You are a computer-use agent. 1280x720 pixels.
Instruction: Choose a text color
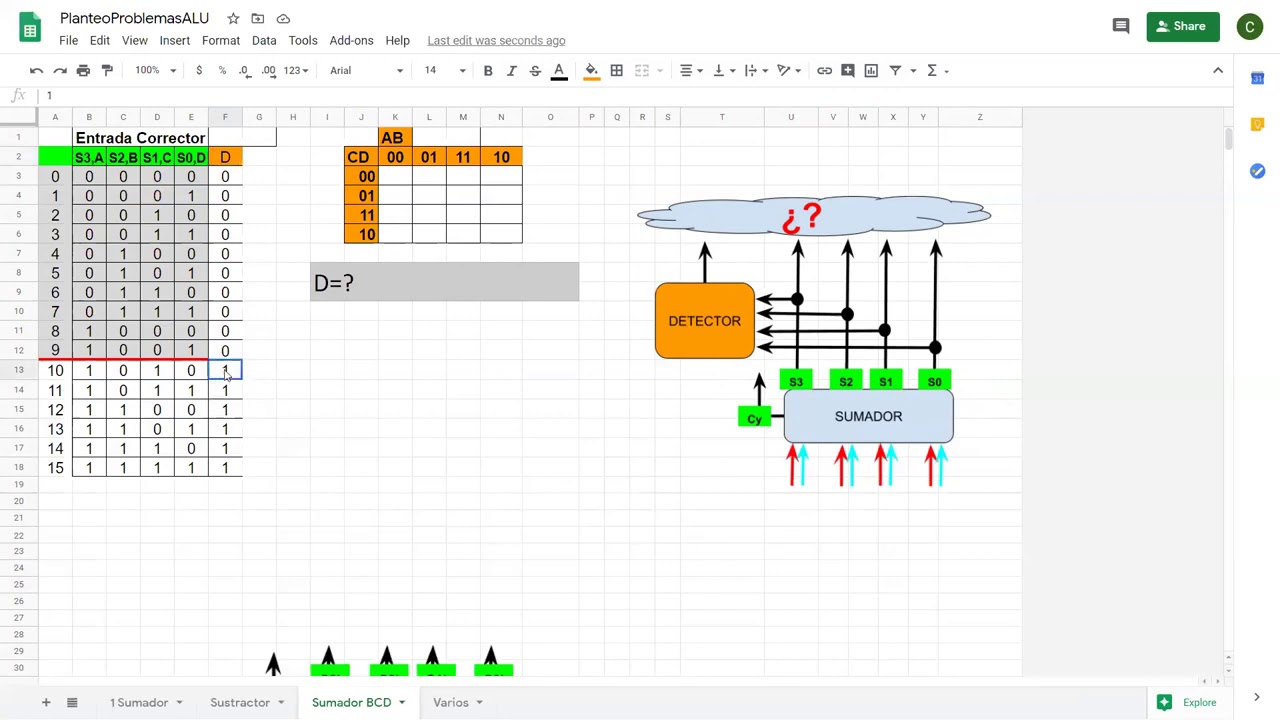(x=559, y=70)
